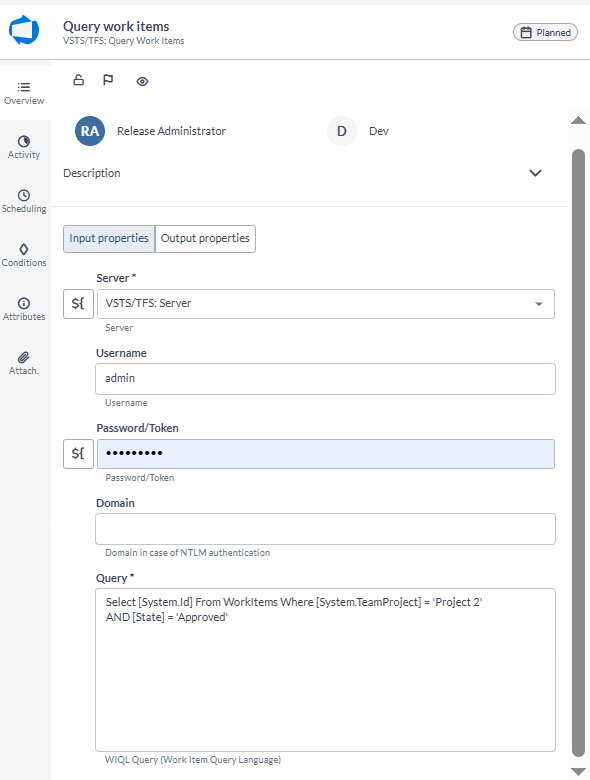This screenshot has width=590, height=780.
Task: Click the Description heading
Action: pyautogui.click(x=92, y=173)
